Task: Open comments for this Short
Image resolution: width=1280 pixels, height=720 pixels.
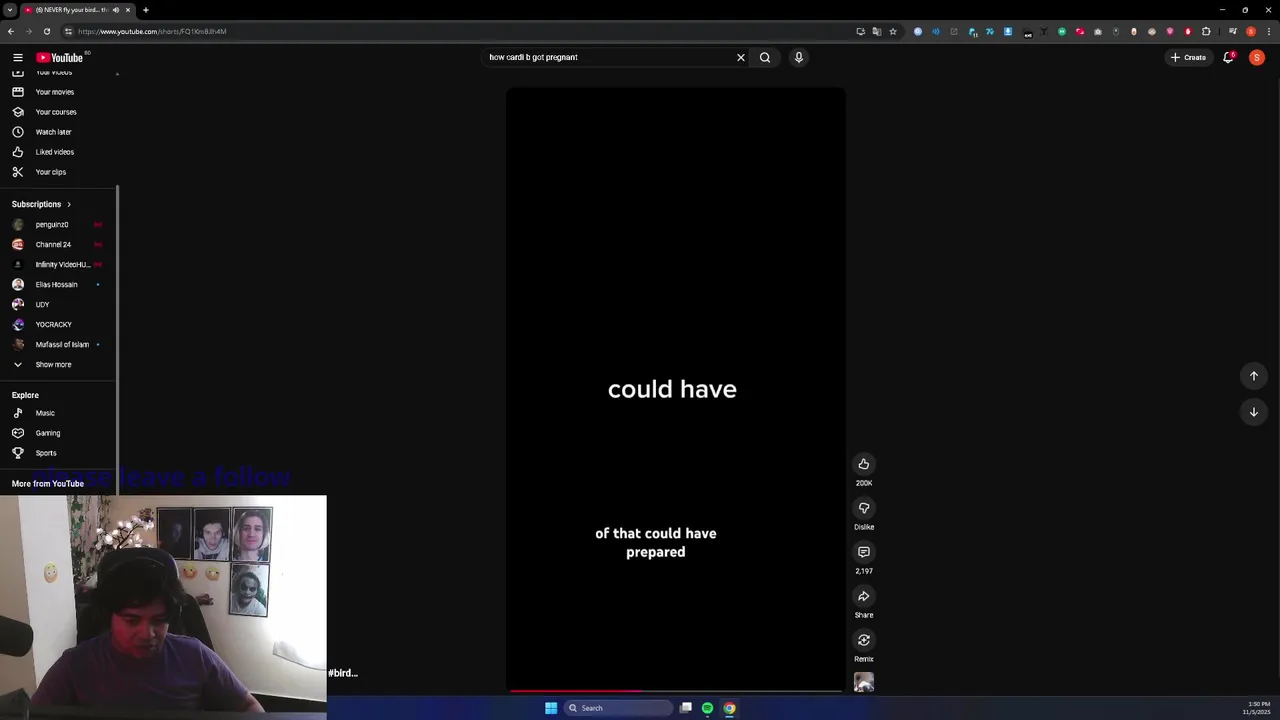Action: tap(864, 552)
